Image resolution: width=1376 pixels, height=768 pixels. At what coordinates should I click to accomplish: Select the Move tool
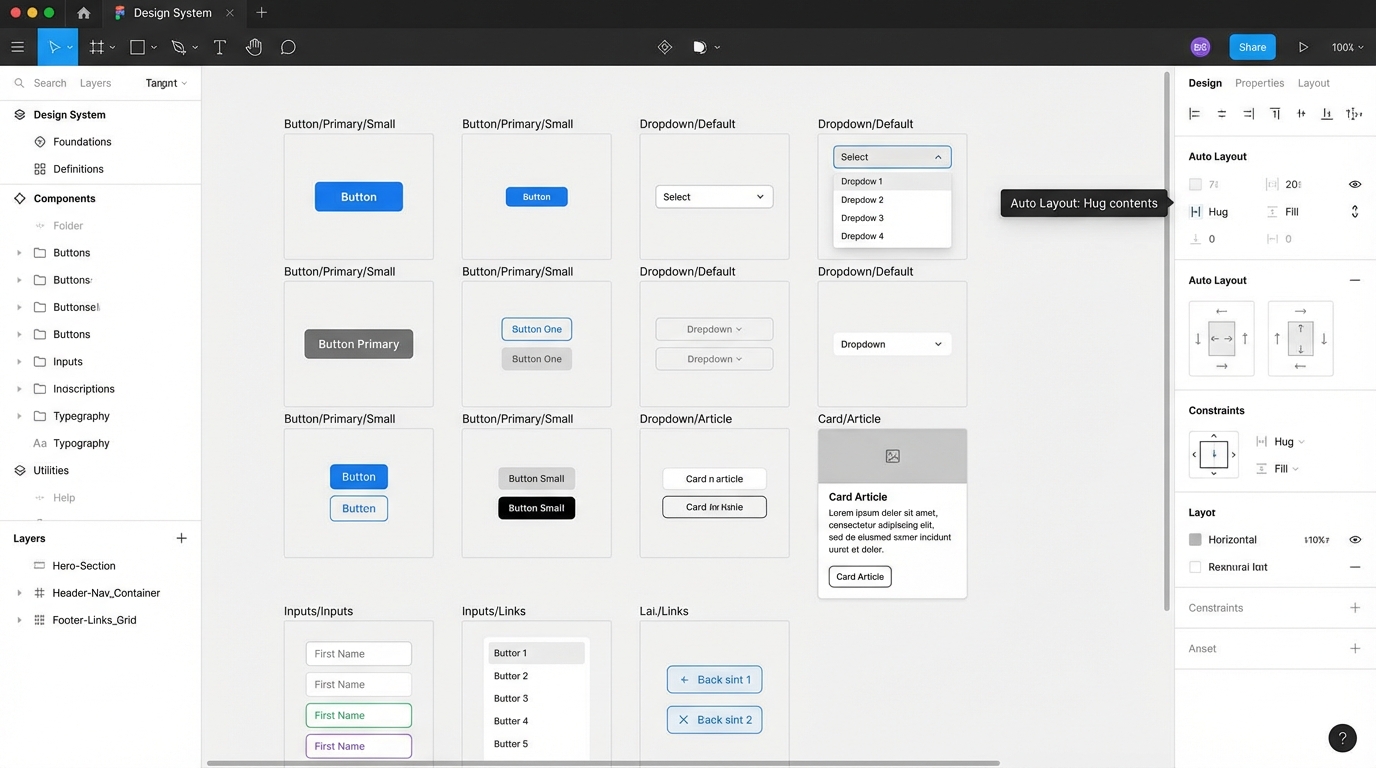54,46
